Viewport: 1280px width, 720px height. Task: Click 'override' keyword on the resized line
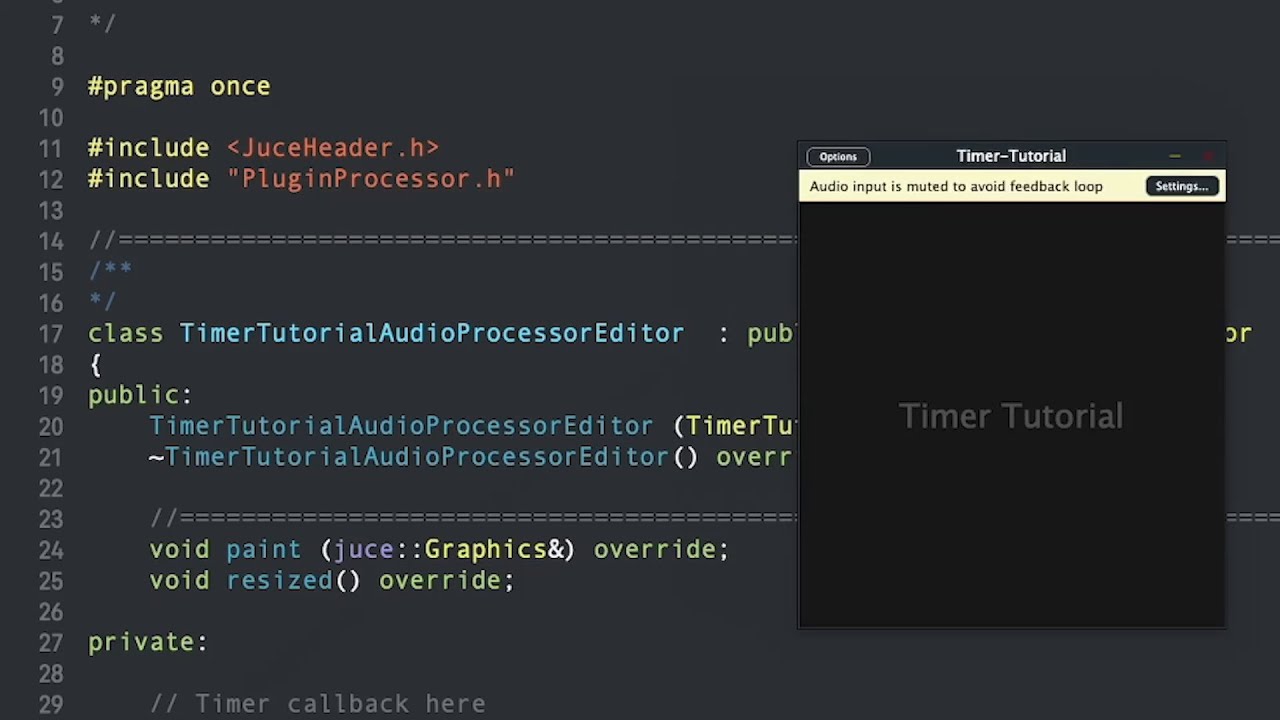[x=439, y=581]
